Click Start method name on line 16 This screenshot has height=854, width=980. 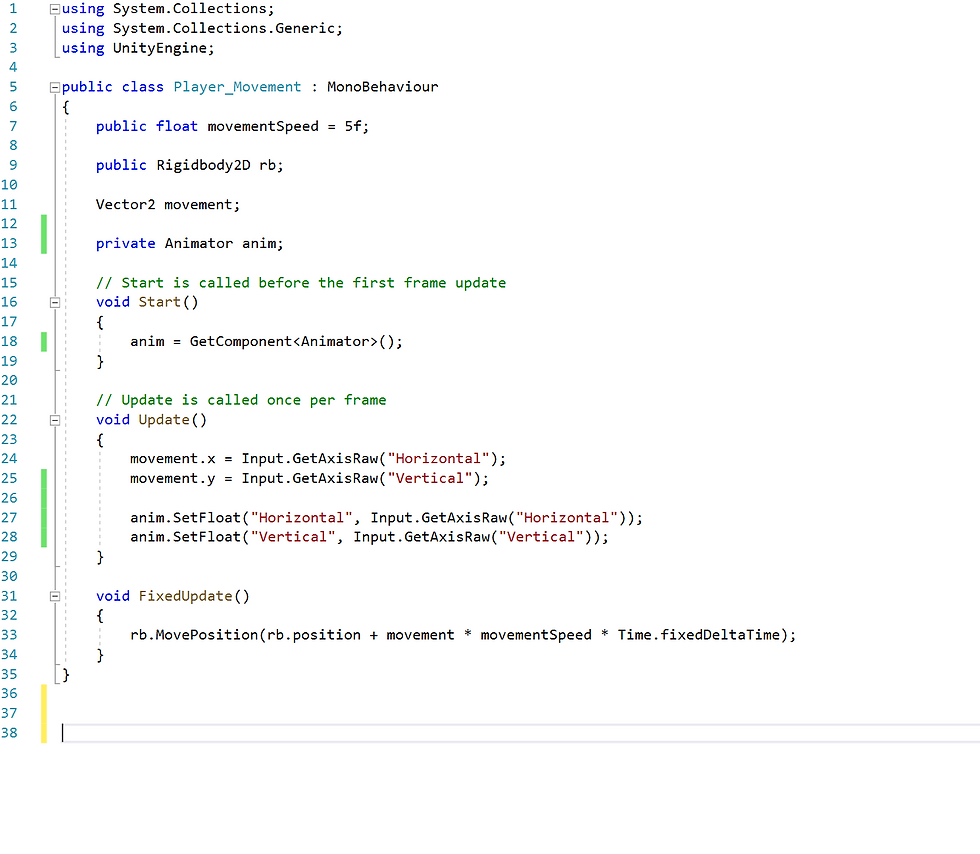(x=159, y=302)
